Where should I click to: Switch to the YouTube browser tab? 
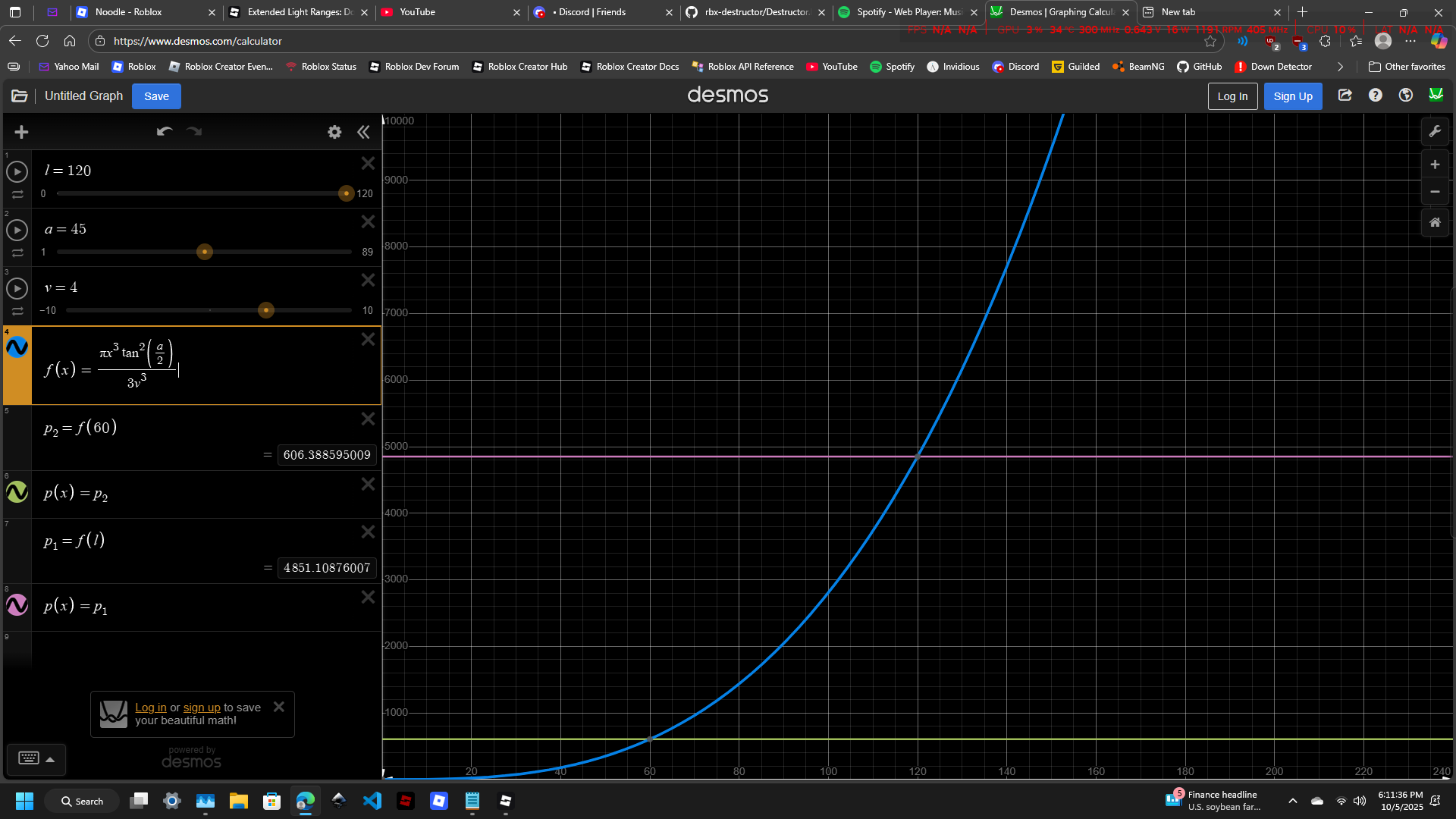(419, 12)
